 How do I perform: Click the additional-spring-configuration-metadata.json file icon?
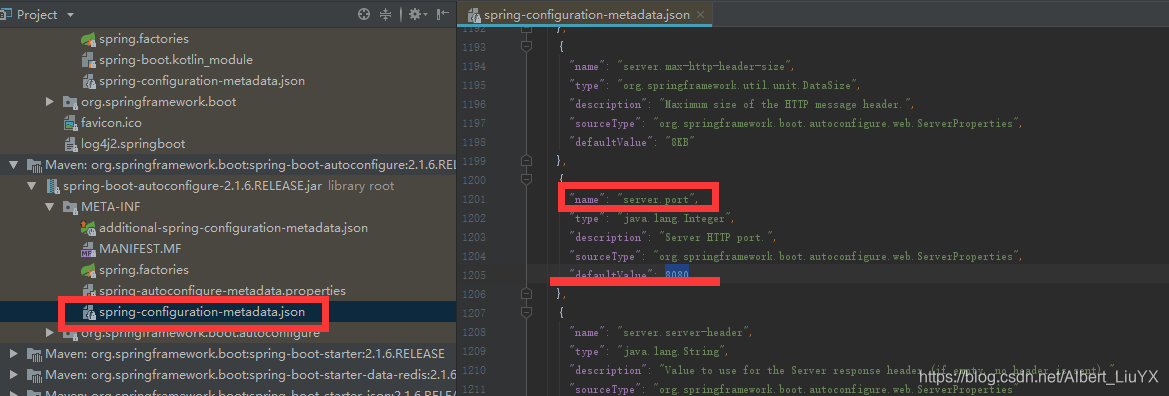(x=88, y=227)
